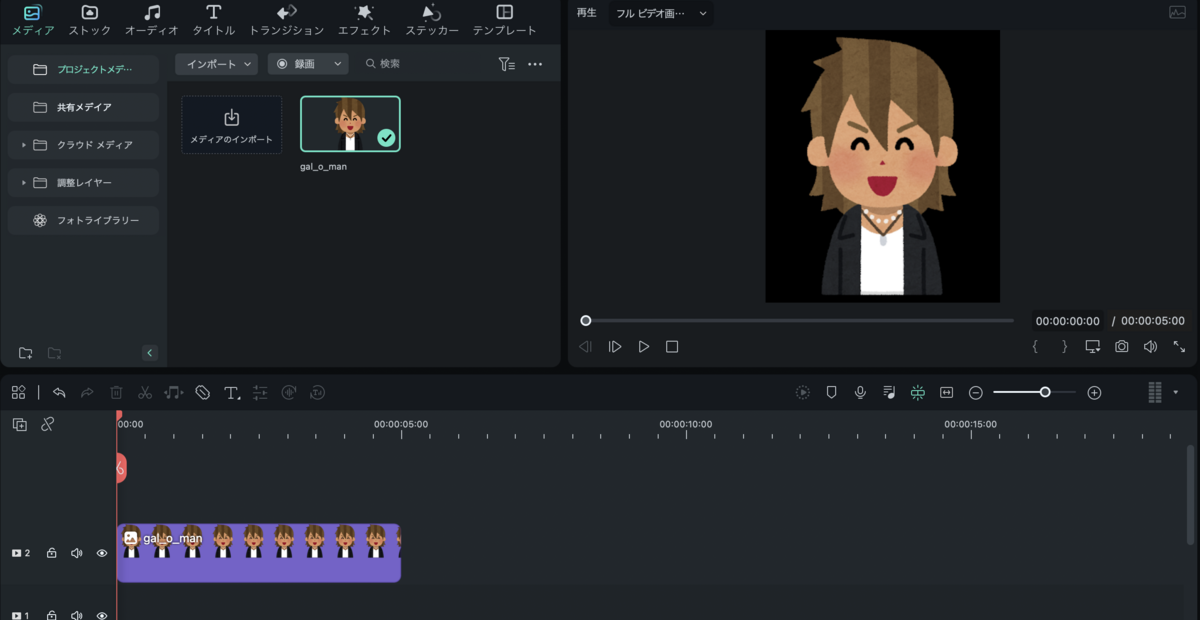
Task: Redo the last action
Action: tap(87, 393)
